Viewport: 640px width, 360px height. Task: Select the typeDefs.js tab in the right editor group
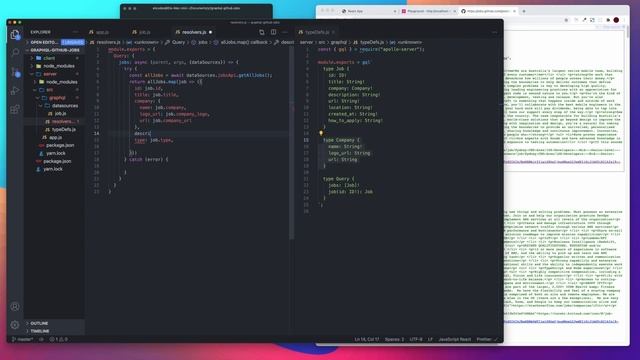pyautogui.click(x=316, y=32)
